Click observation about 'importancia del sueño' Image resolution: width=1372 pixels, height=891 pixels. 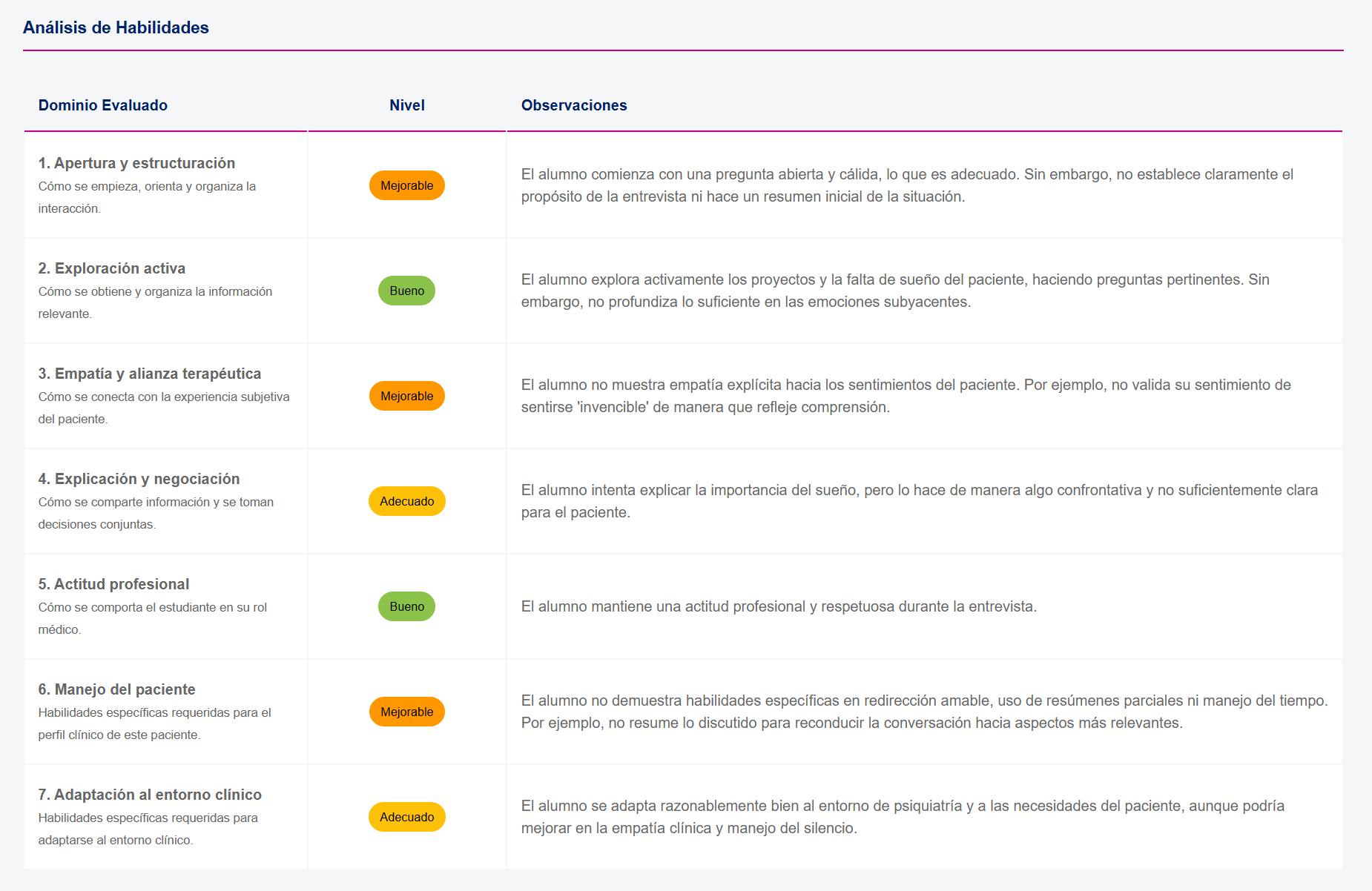[x=920, y=501]
